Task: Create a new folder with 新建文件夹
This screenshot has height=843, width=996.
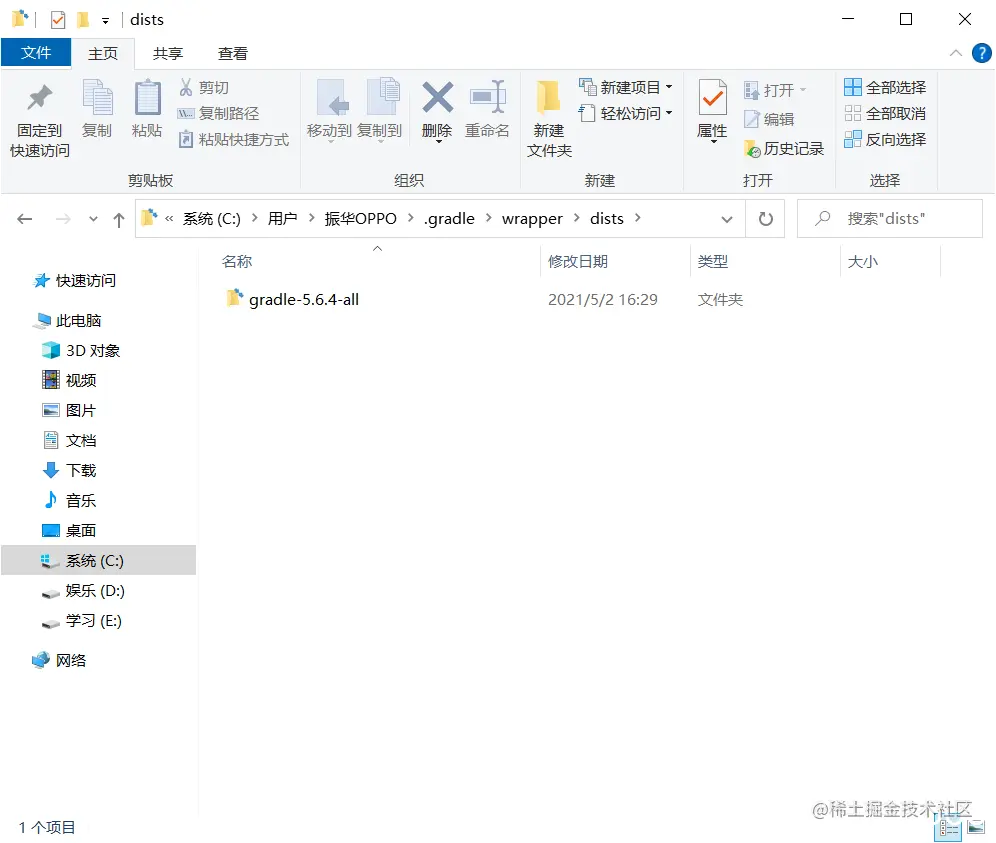Action: [548, 113]
